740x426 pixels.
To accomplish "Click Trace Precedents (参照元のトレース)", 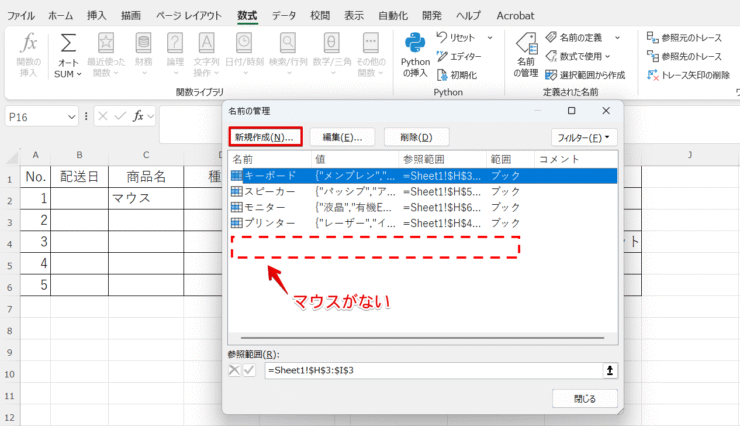I will tap(684, 37).
